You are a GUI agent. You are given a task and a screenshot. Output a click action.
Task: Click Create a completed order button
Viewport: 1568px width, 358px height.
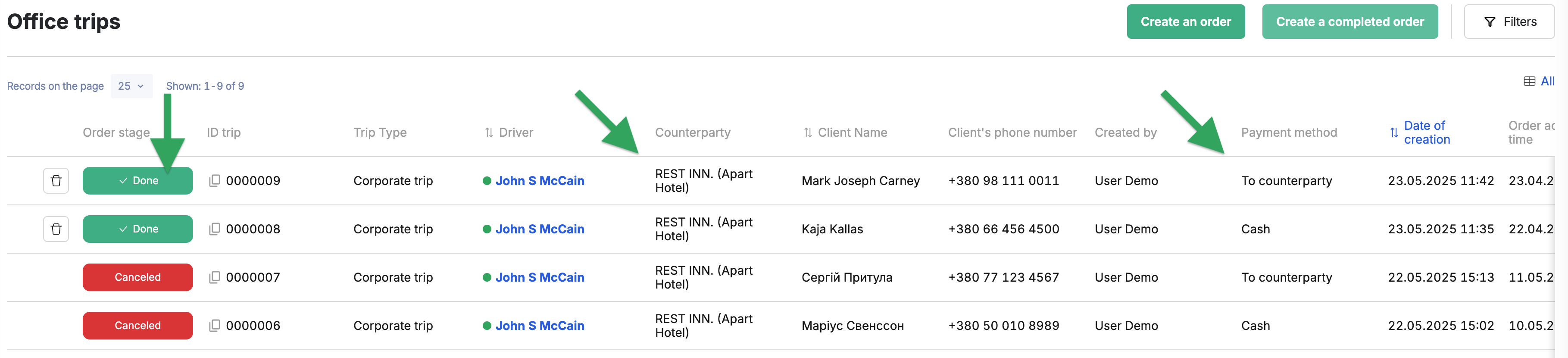(x=1349, y=22)
